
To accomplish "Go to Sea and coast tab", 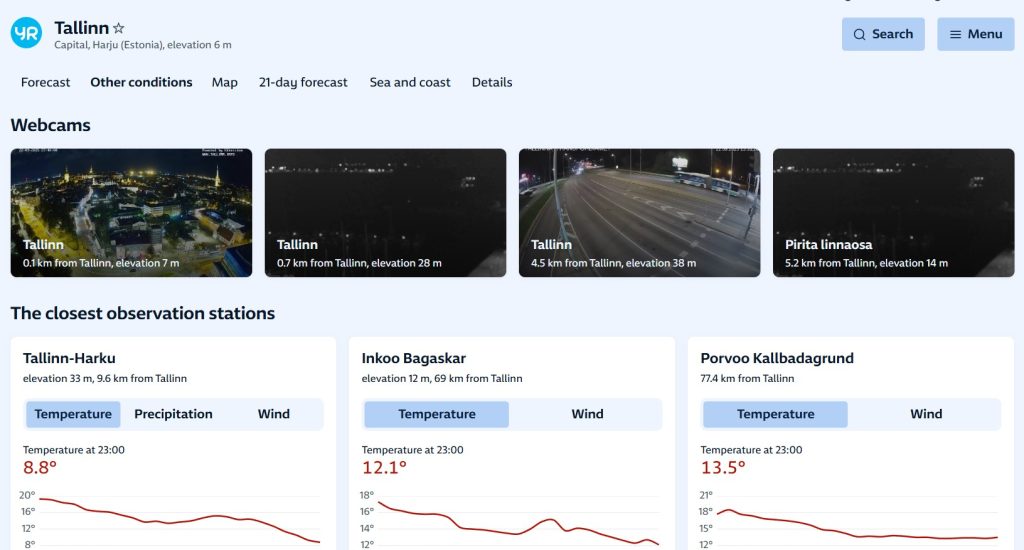I will click(x=410, y=82).
